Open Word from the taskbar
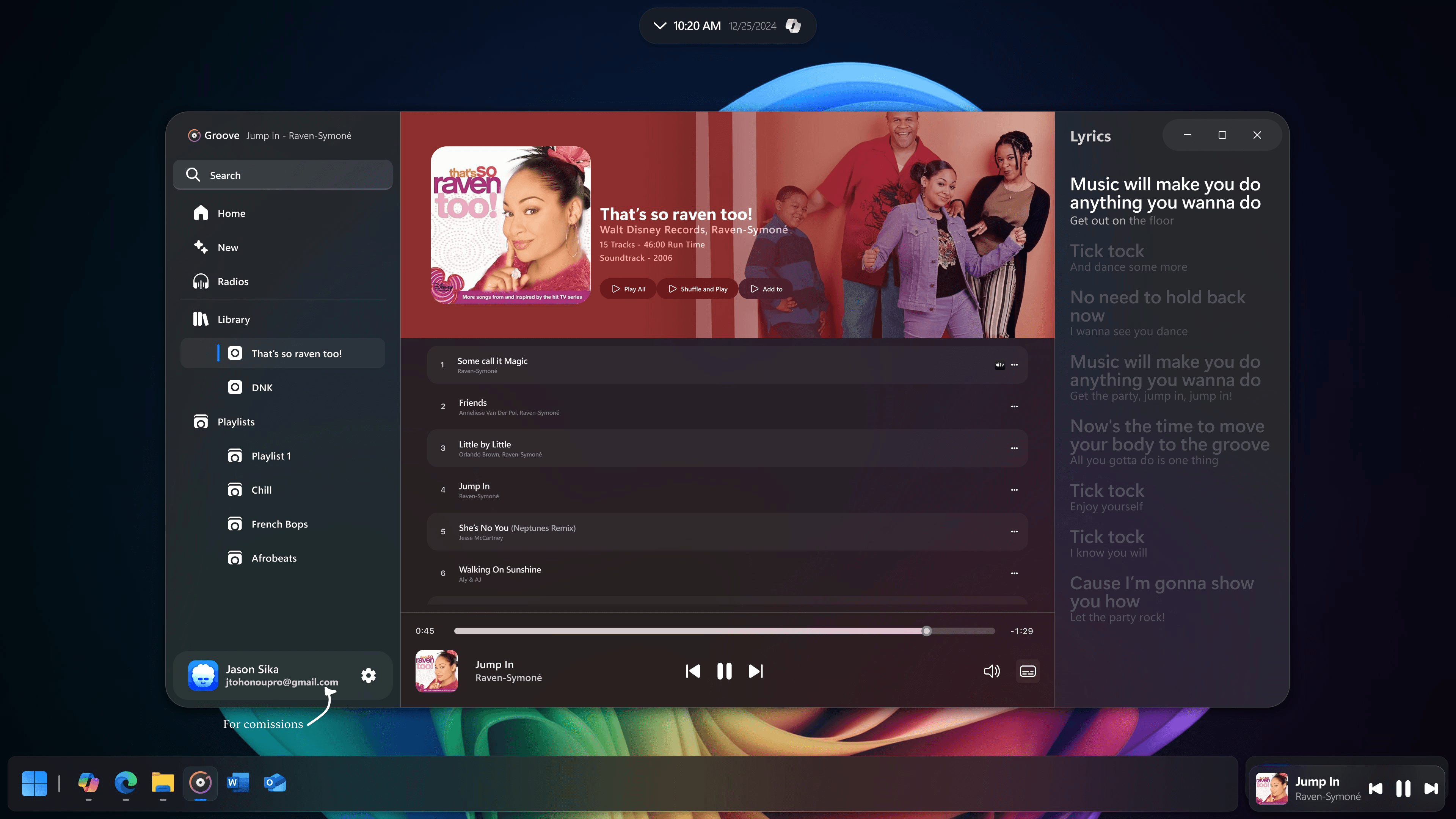This screenshot has width=1456, height=819. point(238,783)
